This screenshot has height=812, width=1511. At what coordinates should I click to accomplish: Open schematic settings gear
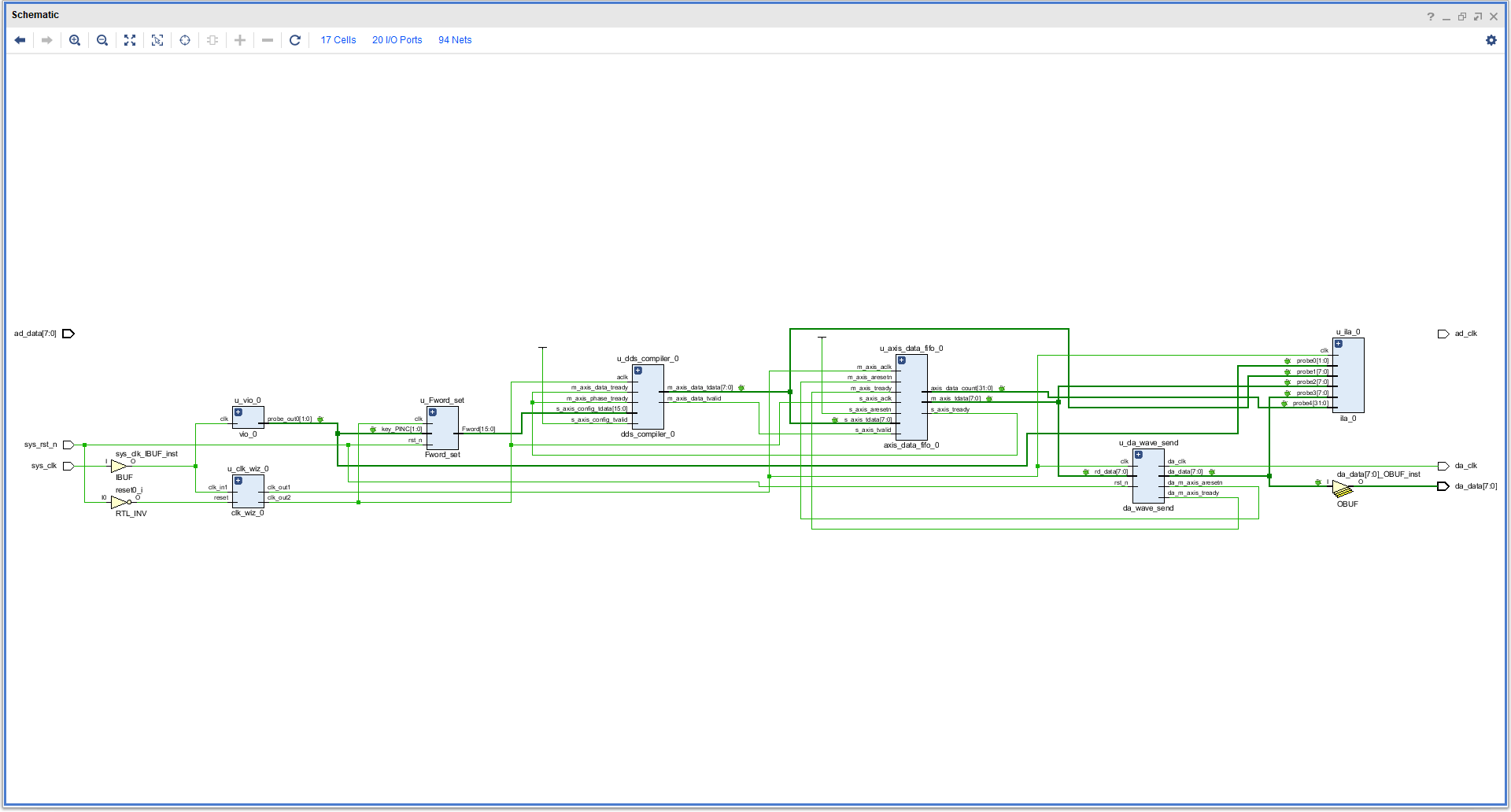[x=1491, y=40]
